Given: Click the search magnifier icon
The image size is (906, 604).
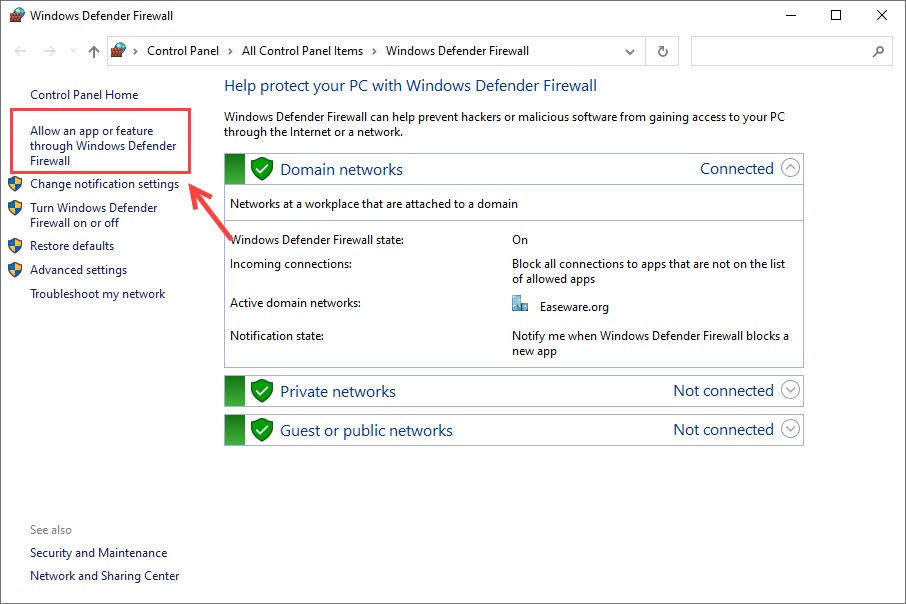Looking at the screenshot, I should point(878,51).
